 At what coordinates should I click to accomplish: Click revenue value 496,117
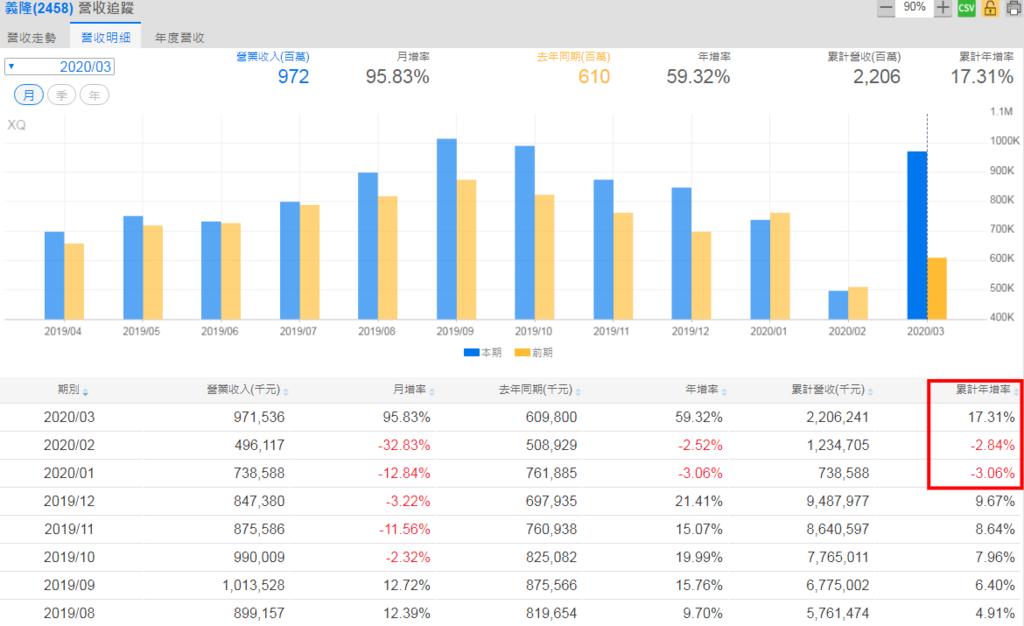[259, 445]
